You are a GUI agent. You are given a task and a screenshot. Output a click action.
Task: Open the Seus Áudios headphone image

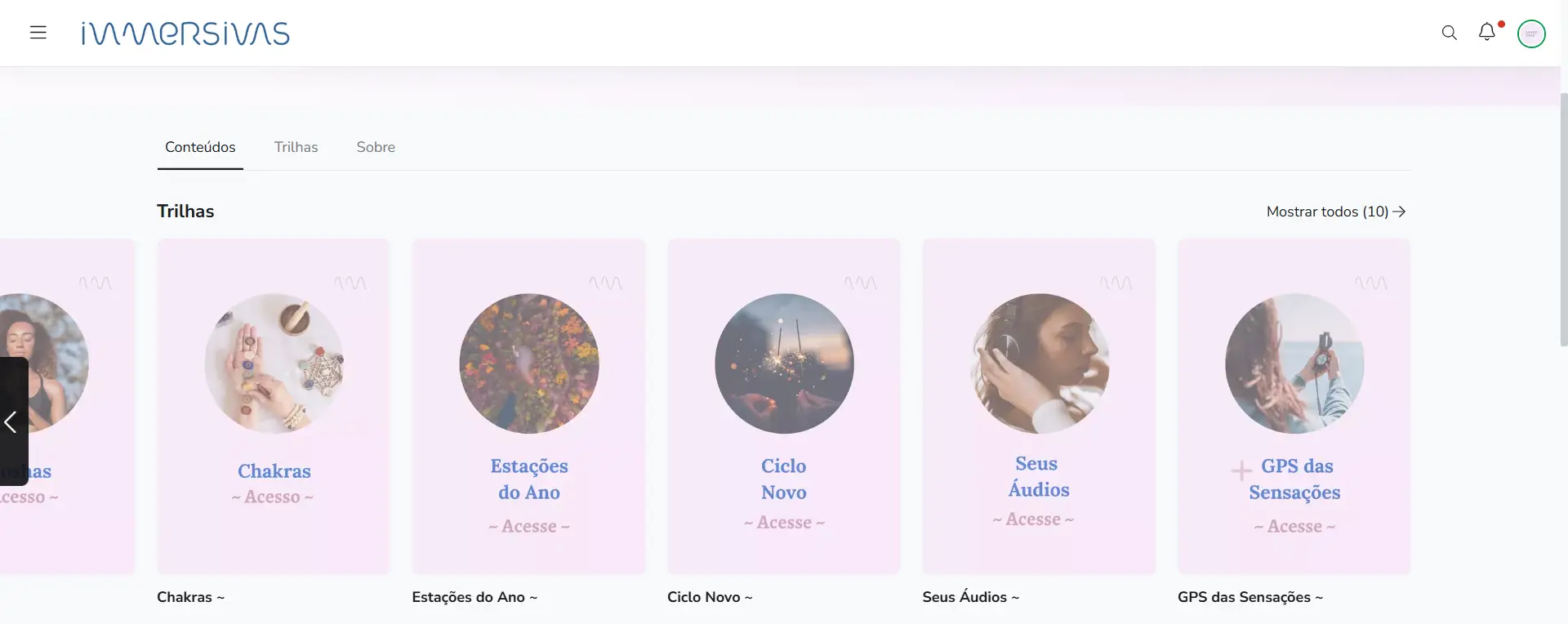click(x=1039, y=363)
